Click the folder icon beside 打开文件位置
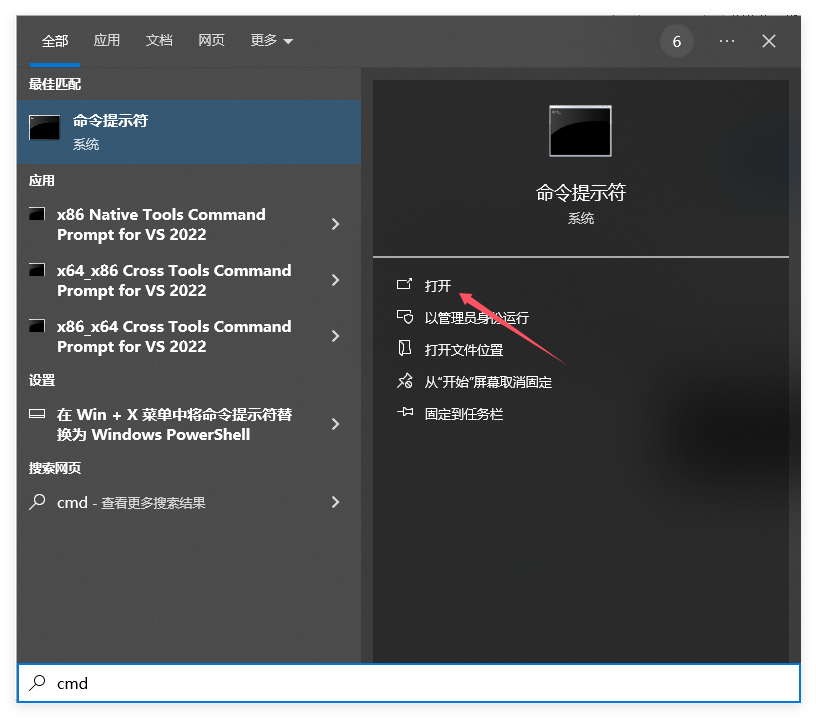This screenshot has height=718, width=816. click(405, 350)
